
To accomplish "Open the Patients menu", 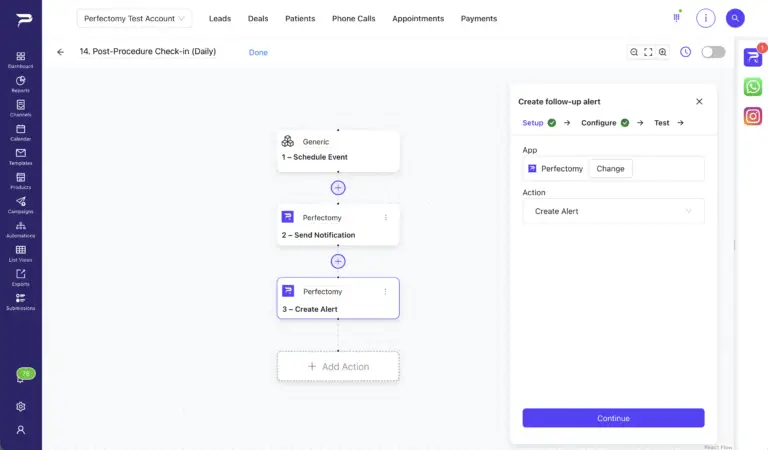I will (x=300, y=19).
